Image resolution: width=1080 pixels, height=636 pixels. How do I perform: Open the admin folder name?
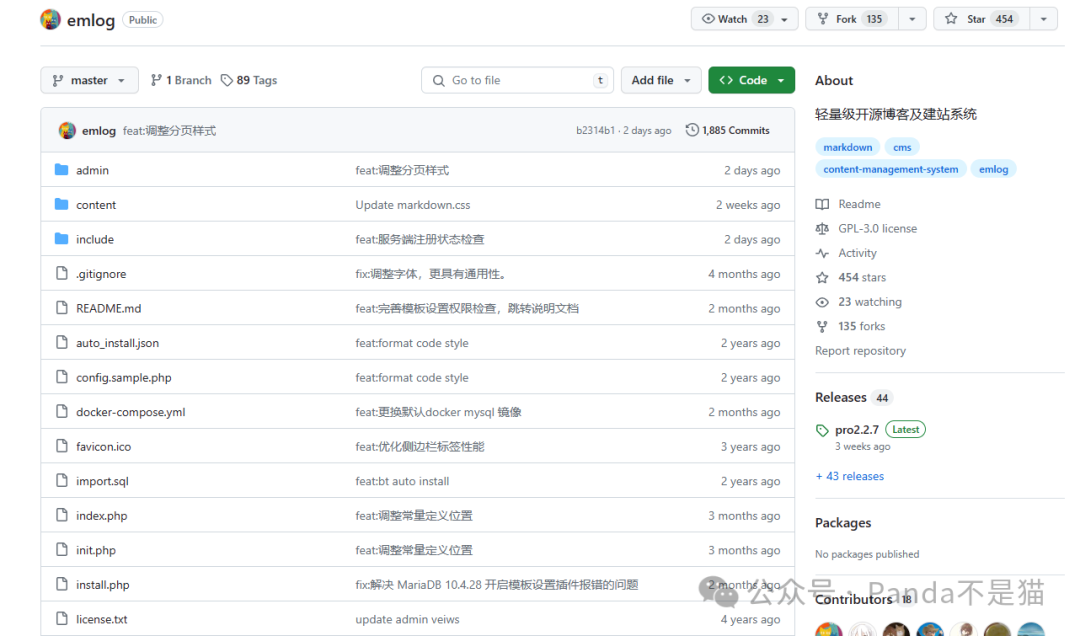[x=92, y=170]
